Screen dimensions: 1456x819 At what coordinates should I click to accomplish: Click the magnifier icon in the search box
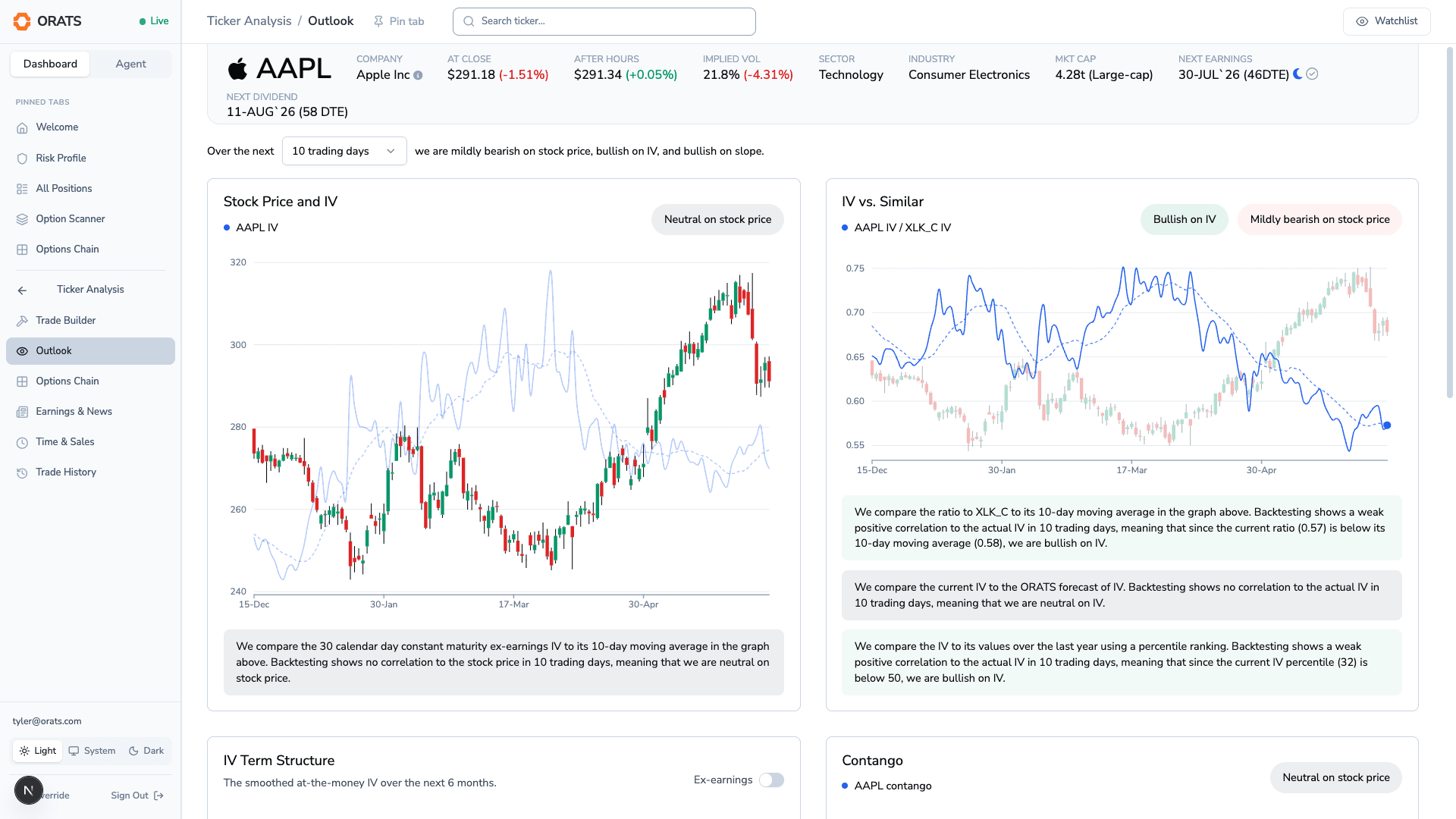click(x=469, y=21)
